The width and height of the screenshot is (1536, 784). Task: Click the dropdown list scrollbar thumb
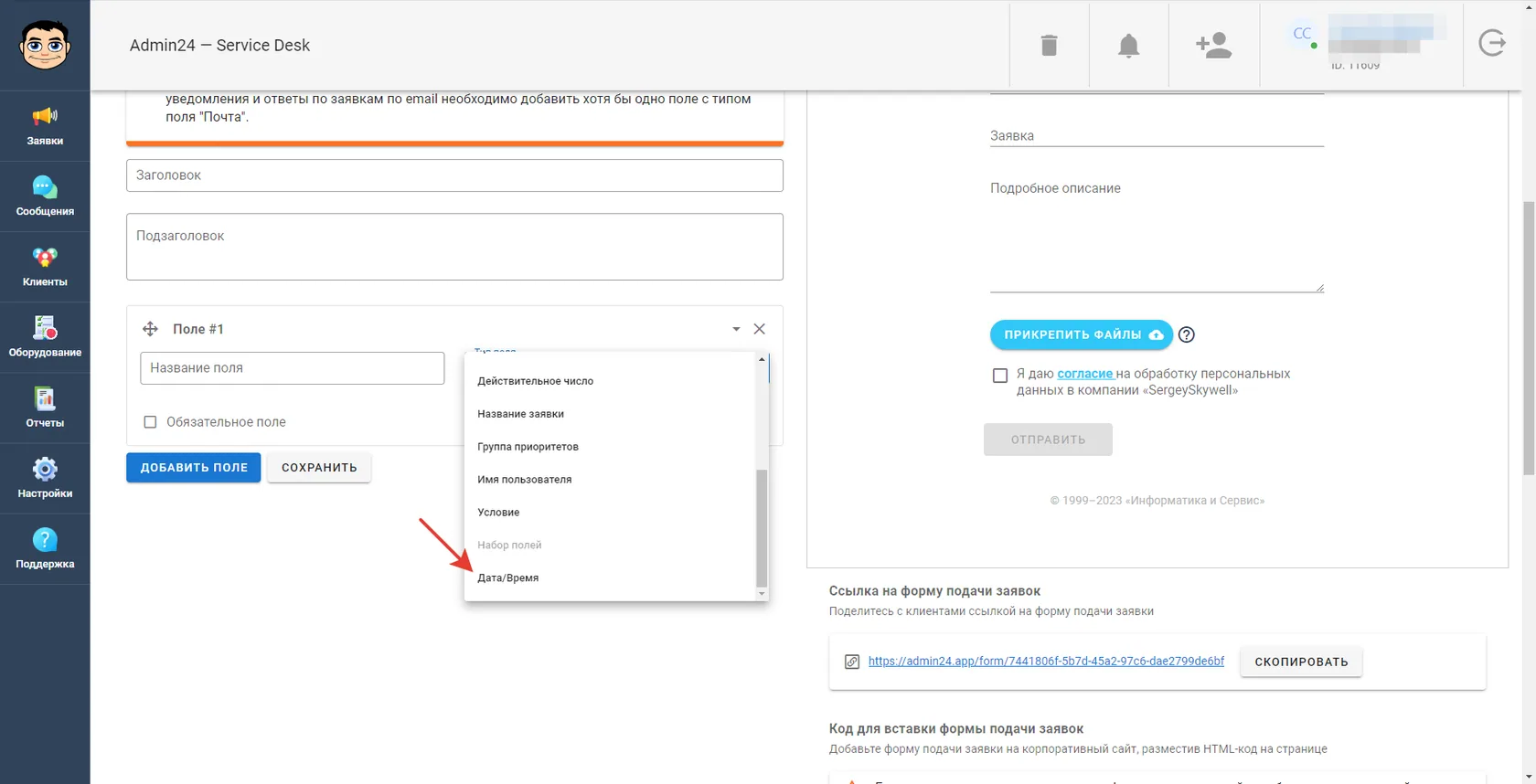pyautogui.click(x=762, y=527)
